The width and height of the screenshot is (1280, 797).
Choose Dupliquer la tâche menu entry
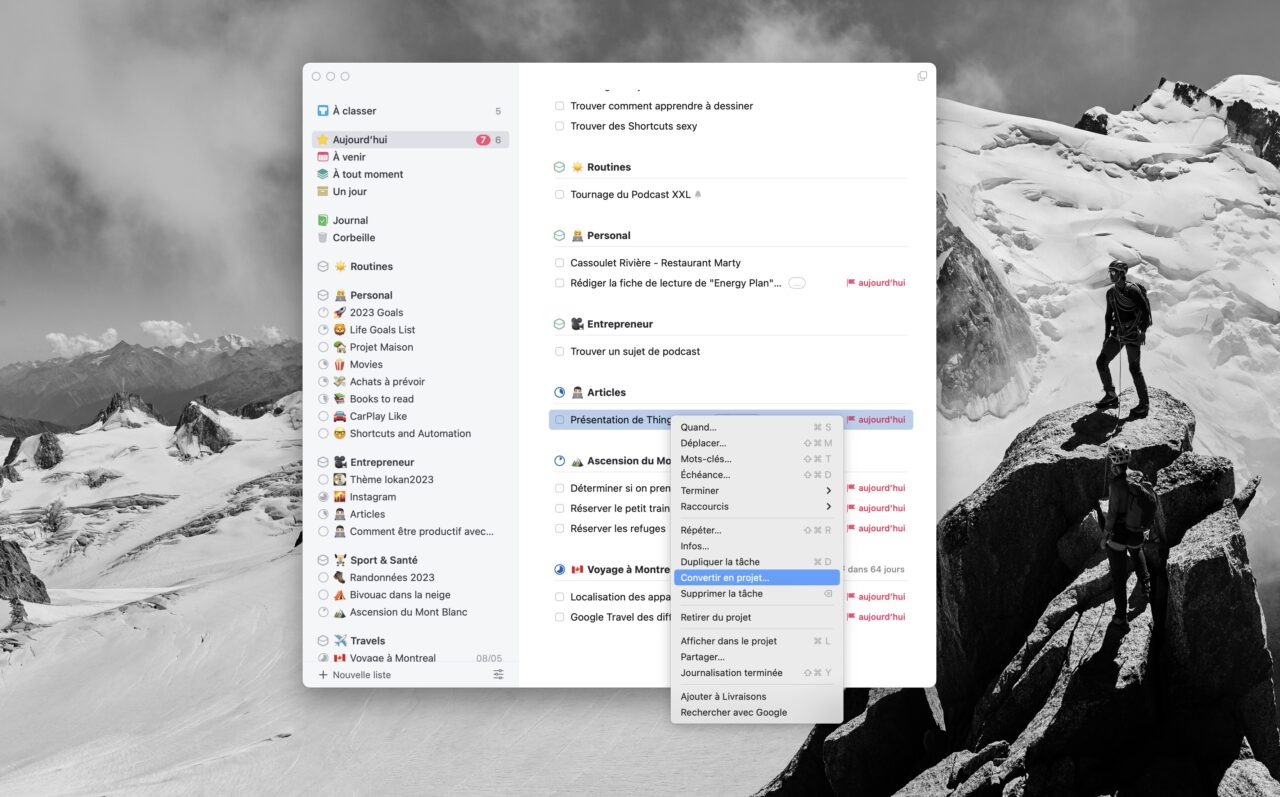point(756,562)
